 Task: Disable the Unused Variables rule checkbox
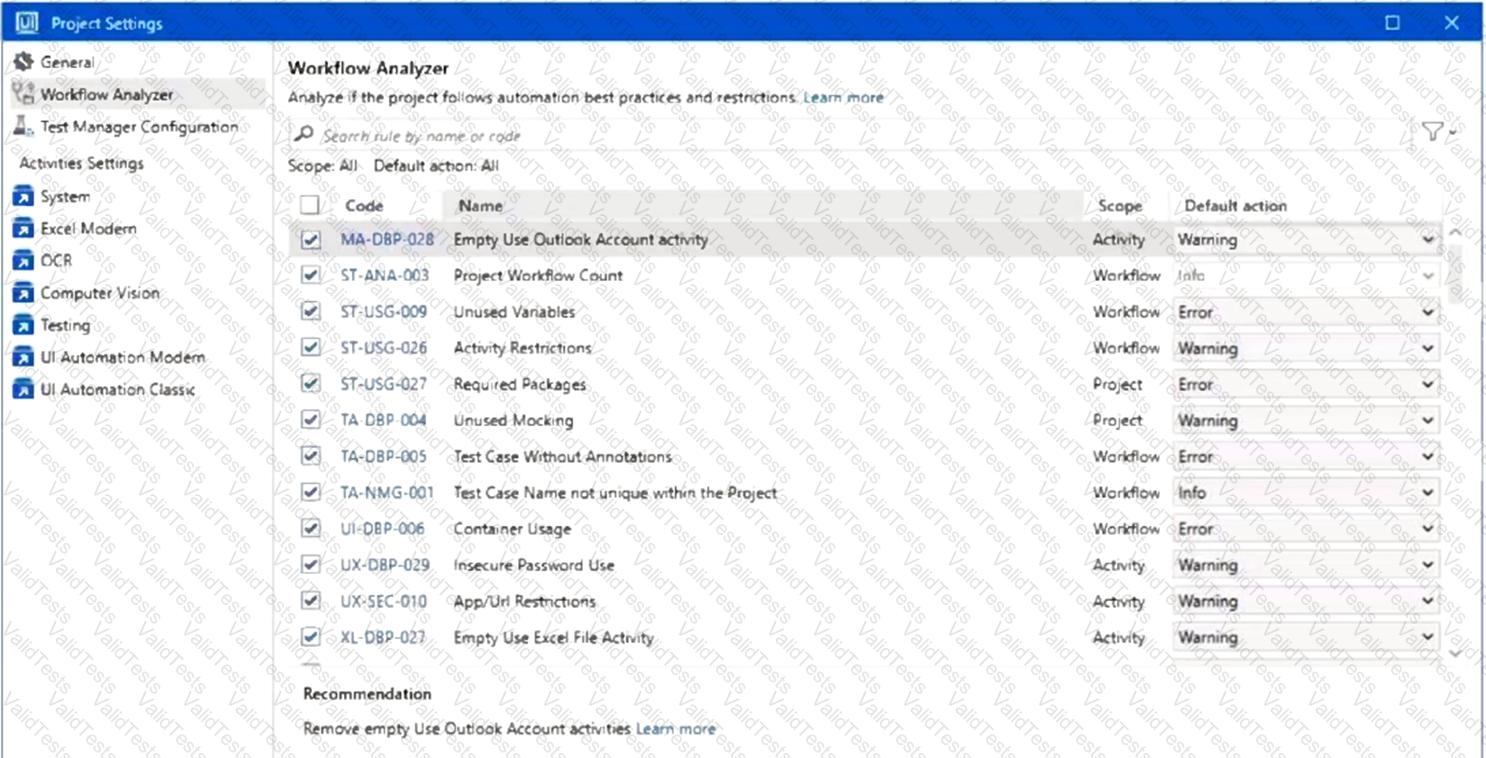[311, 312]
